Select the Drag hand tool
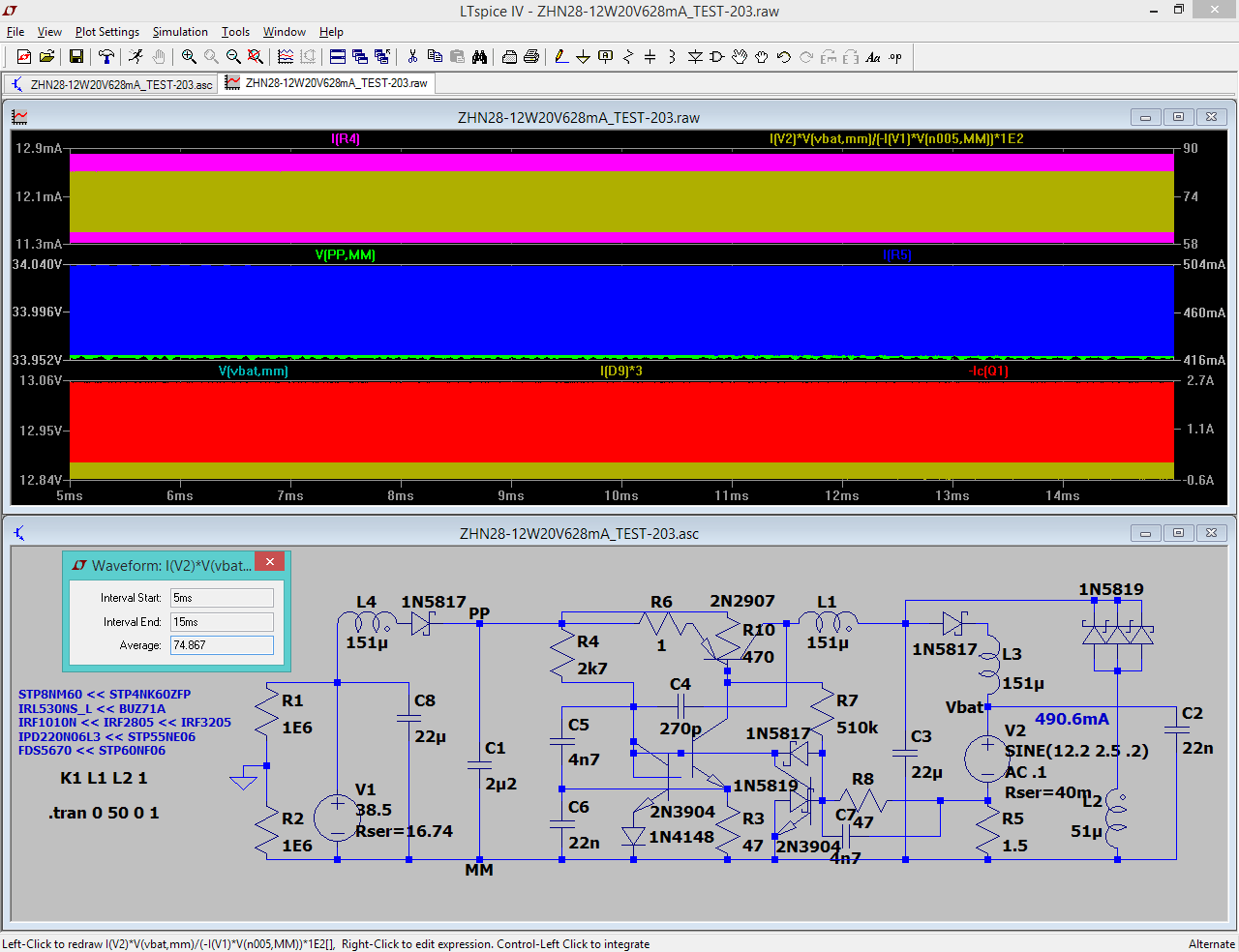This screenshot has width=1239, height=952. coord(762,57)
